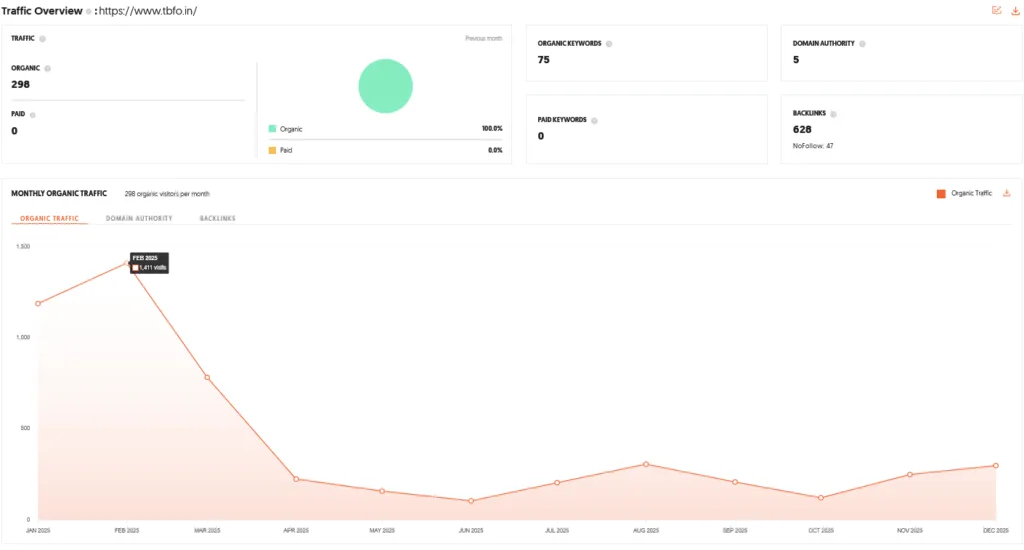
Task: Download the Traffic Overview report
Action: pos(1016,10)
